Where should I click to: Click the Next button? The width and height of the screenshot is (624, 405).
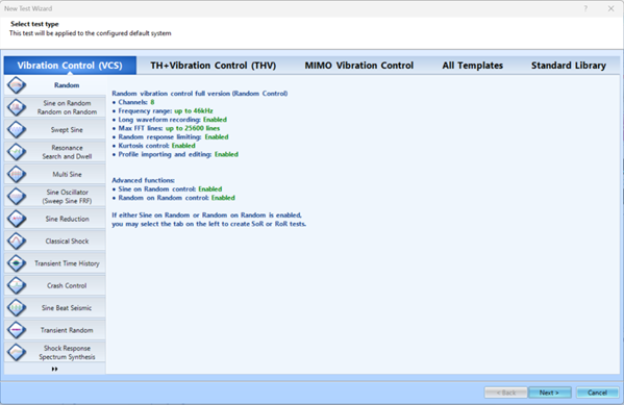pyautogui.click(x=548, y=392)
